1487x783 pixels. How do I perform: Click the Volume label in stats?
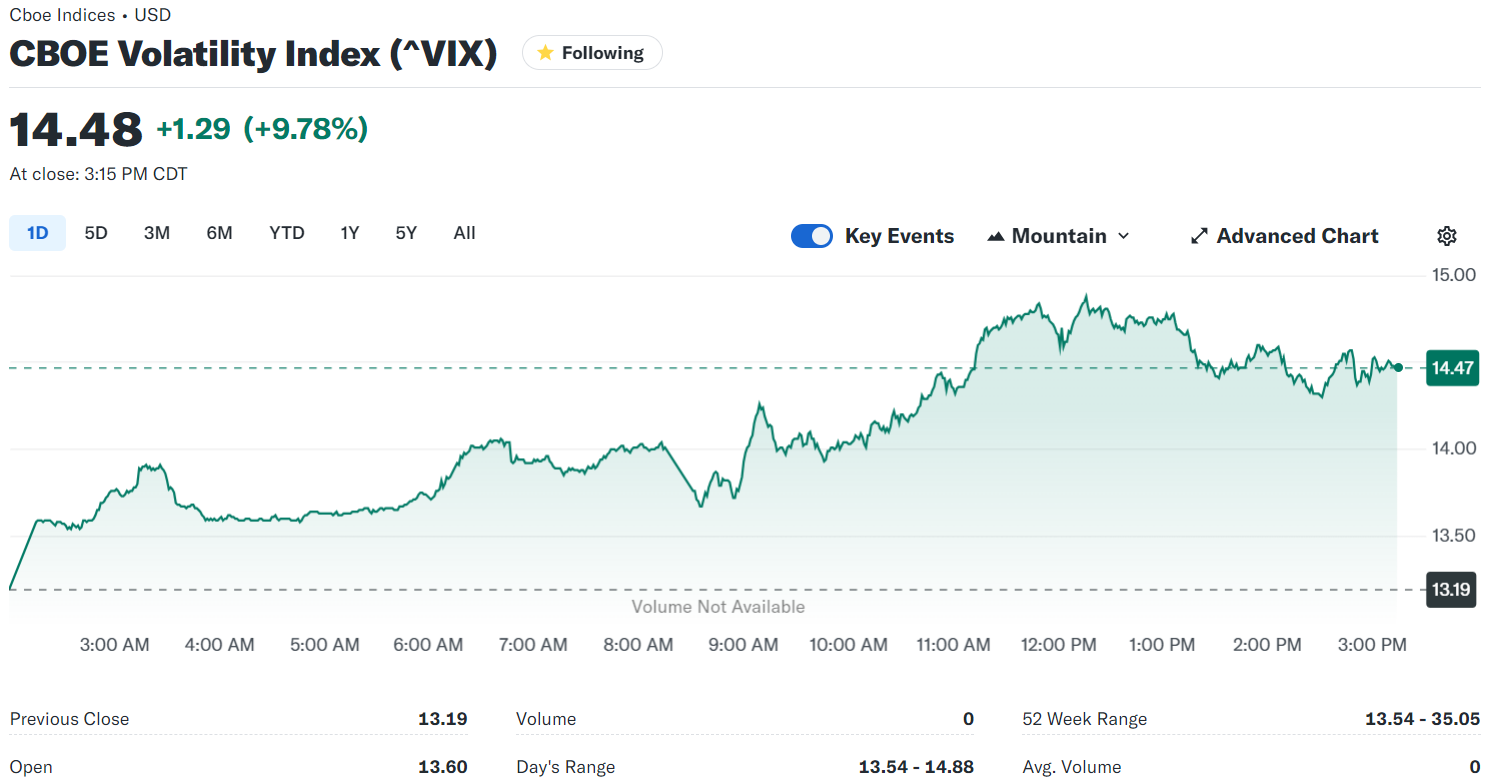(546, 719)
